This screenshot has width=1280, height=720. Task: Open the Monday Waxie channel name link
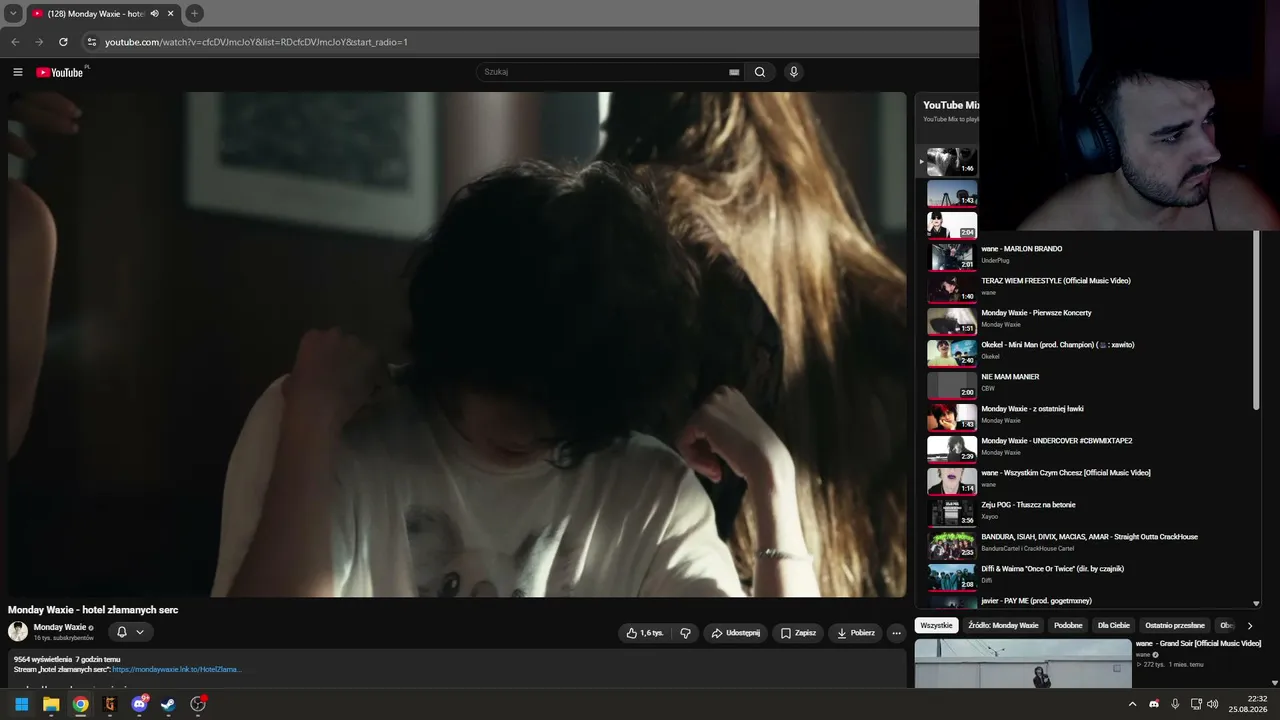[x=60, y=627]
